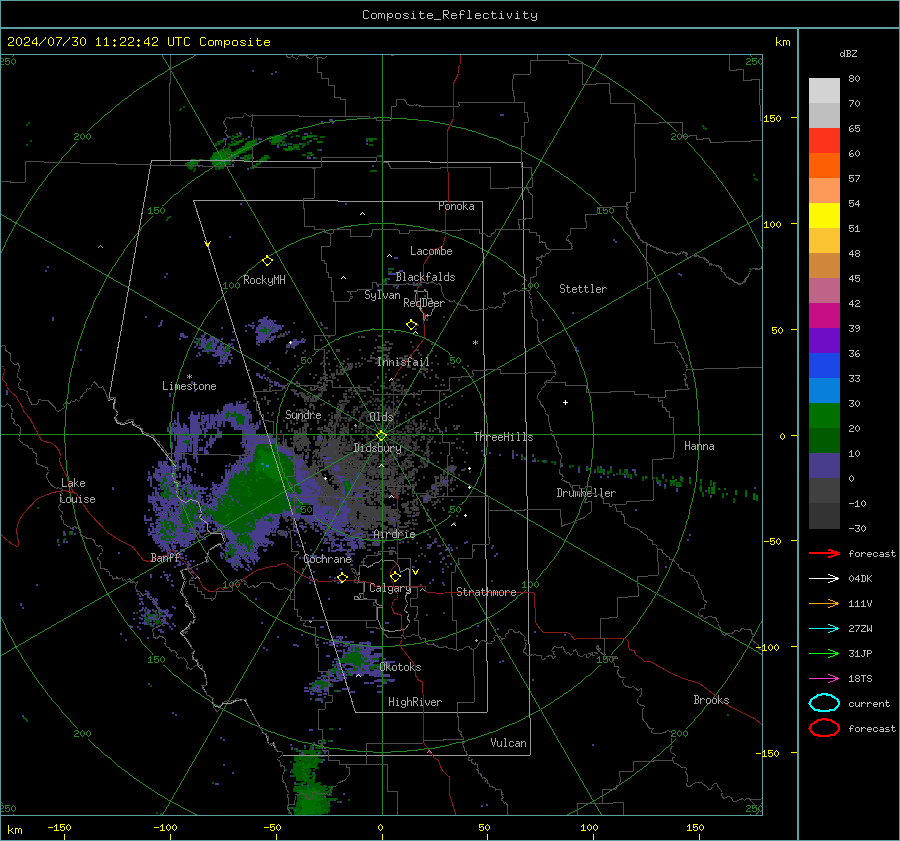Click the magenta 18TS arrow icon

click(824, 679)
